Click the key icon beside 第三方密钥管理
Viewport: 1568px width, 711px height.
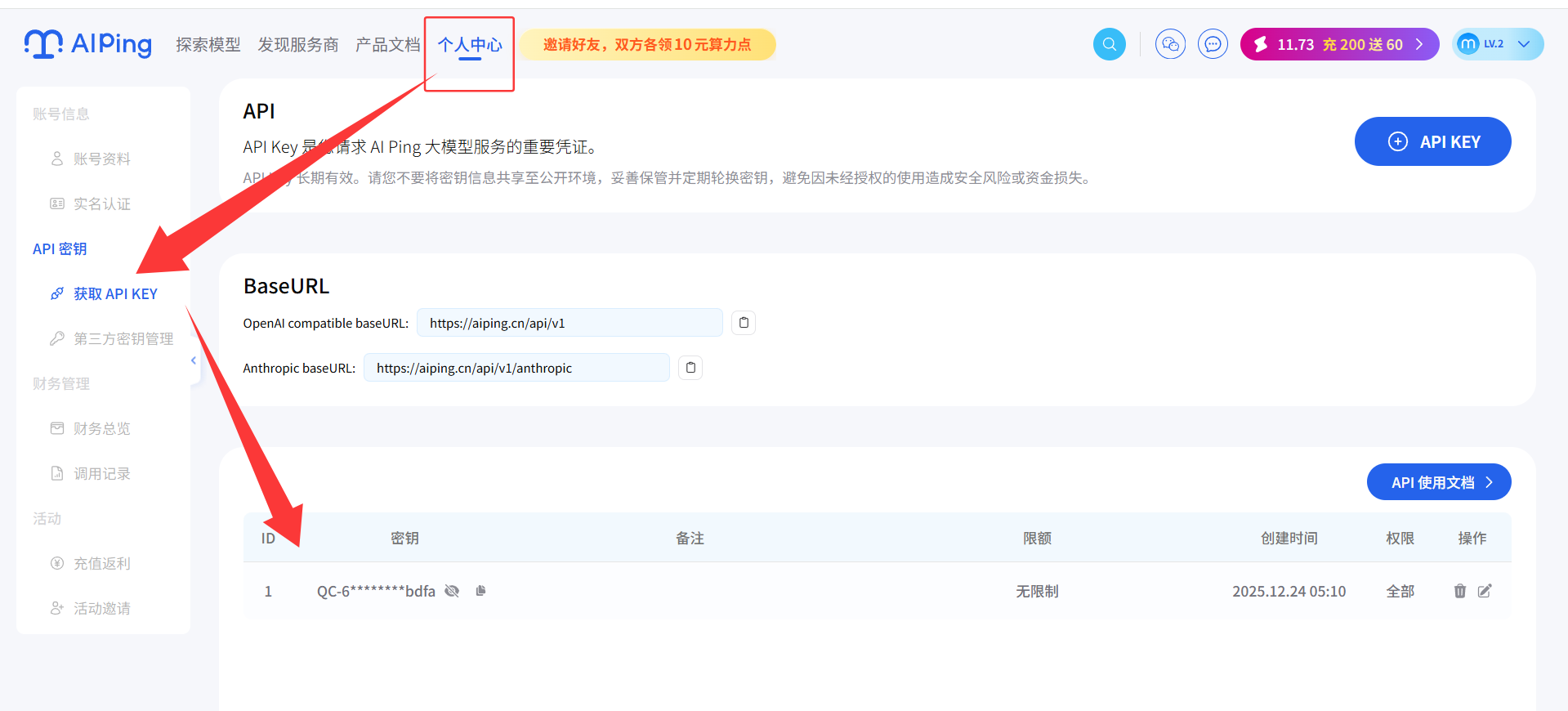(x=57, y=338)
